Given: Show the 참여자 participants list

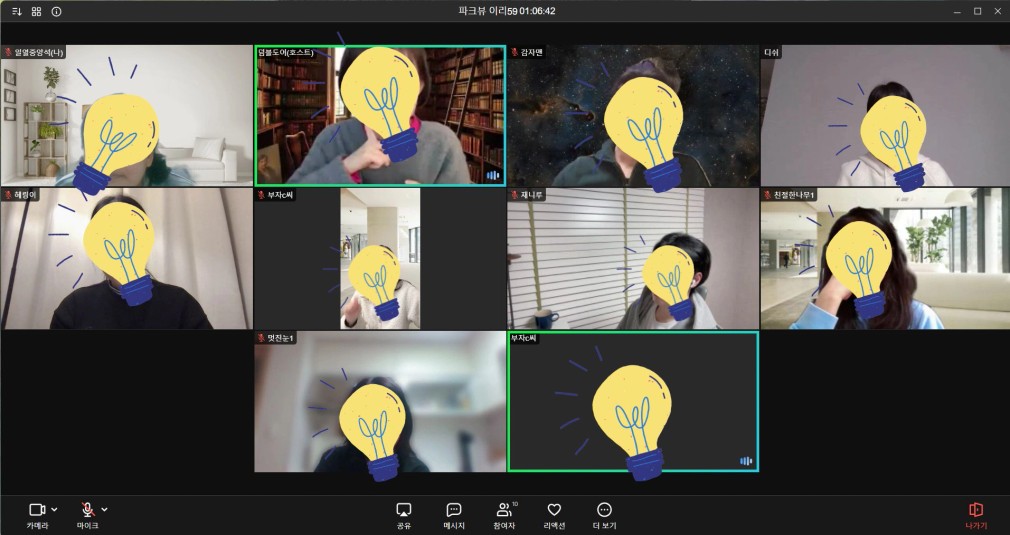Looking at the screenshot, I should (x=504, y=516).
